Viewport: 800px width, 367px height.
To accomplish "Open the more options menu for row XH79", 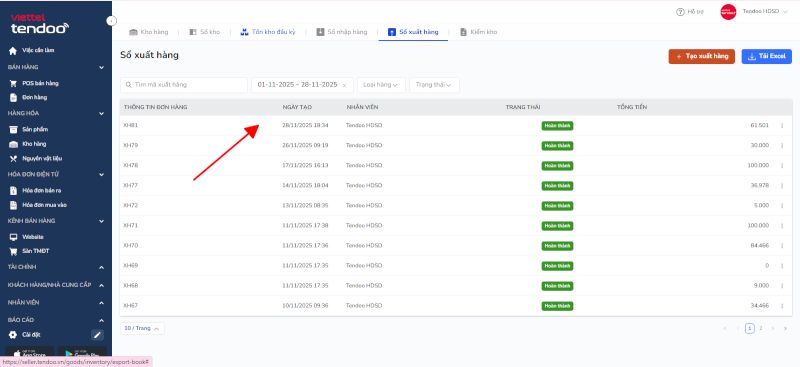I will [x=782, y=145].
